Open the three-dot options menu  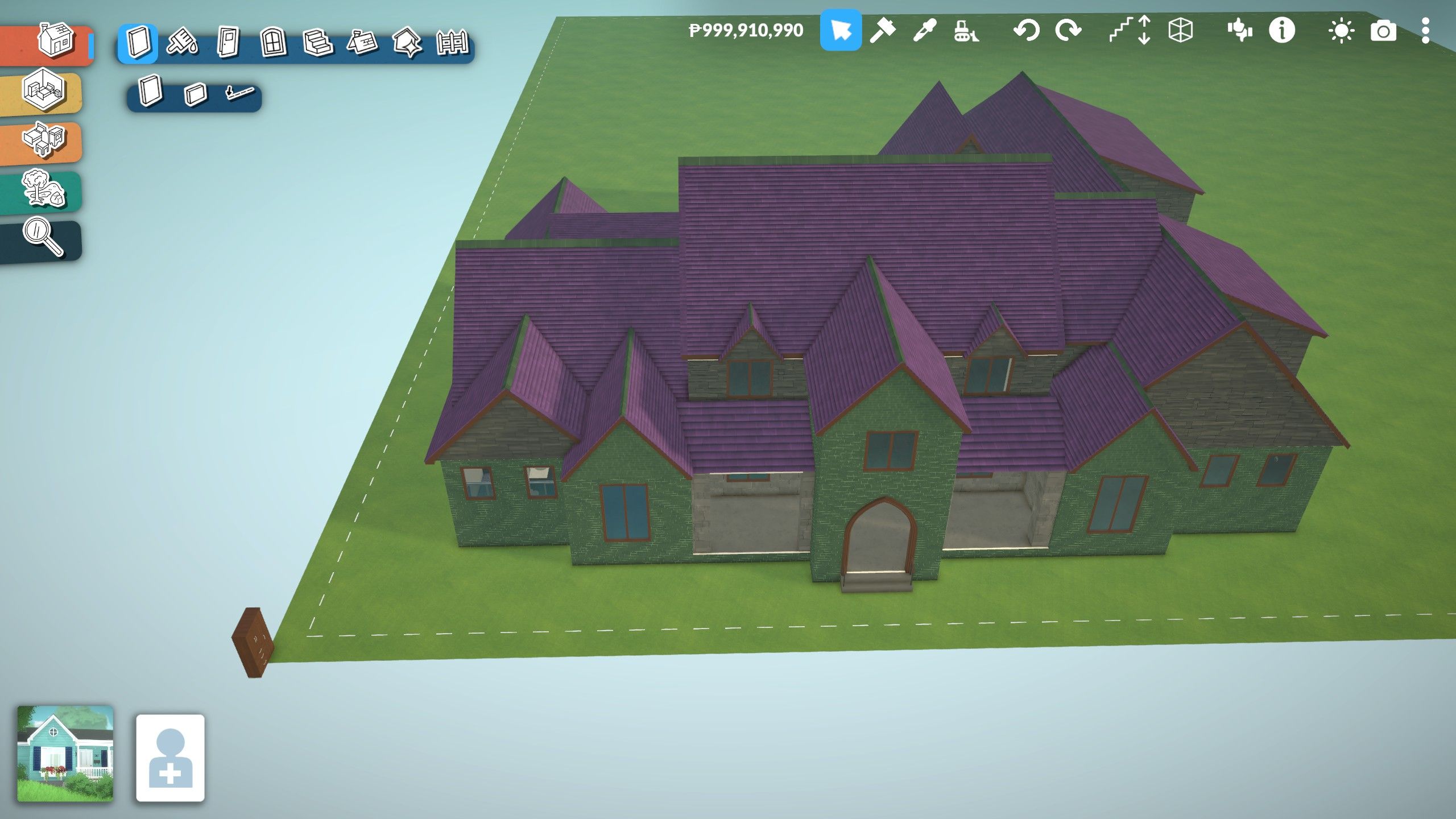tap(1425, 30)
